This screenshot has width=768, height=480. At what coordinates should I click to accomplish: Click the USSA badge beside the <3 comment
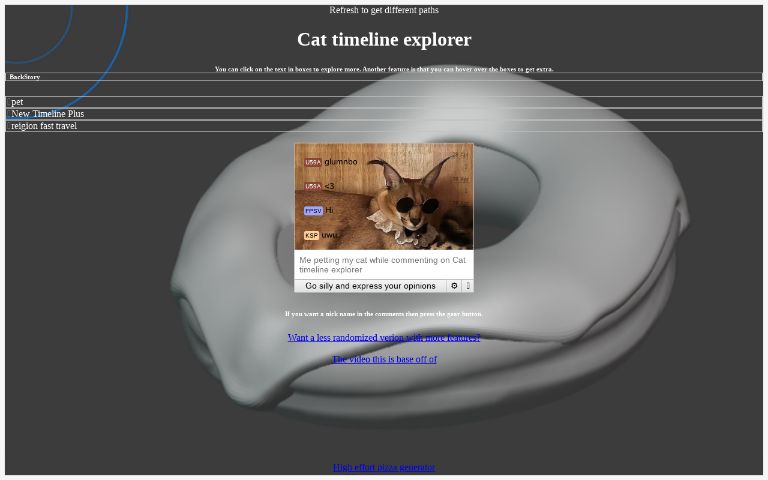coord(313,186)
